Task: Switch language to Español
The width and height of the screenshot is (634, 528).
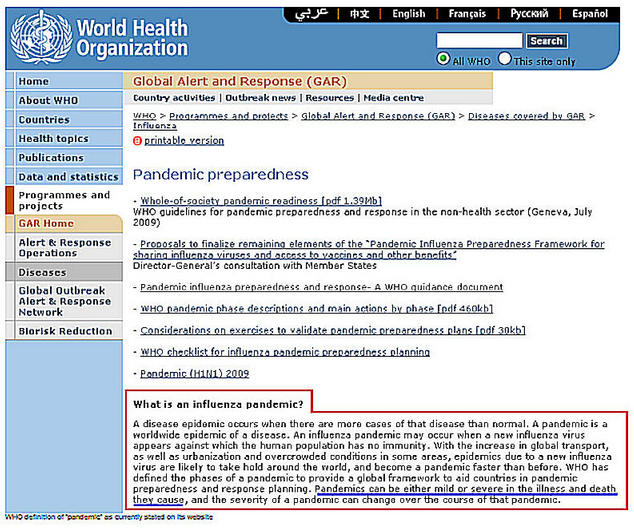Action: pyautogui.click(x=590, y=14)
